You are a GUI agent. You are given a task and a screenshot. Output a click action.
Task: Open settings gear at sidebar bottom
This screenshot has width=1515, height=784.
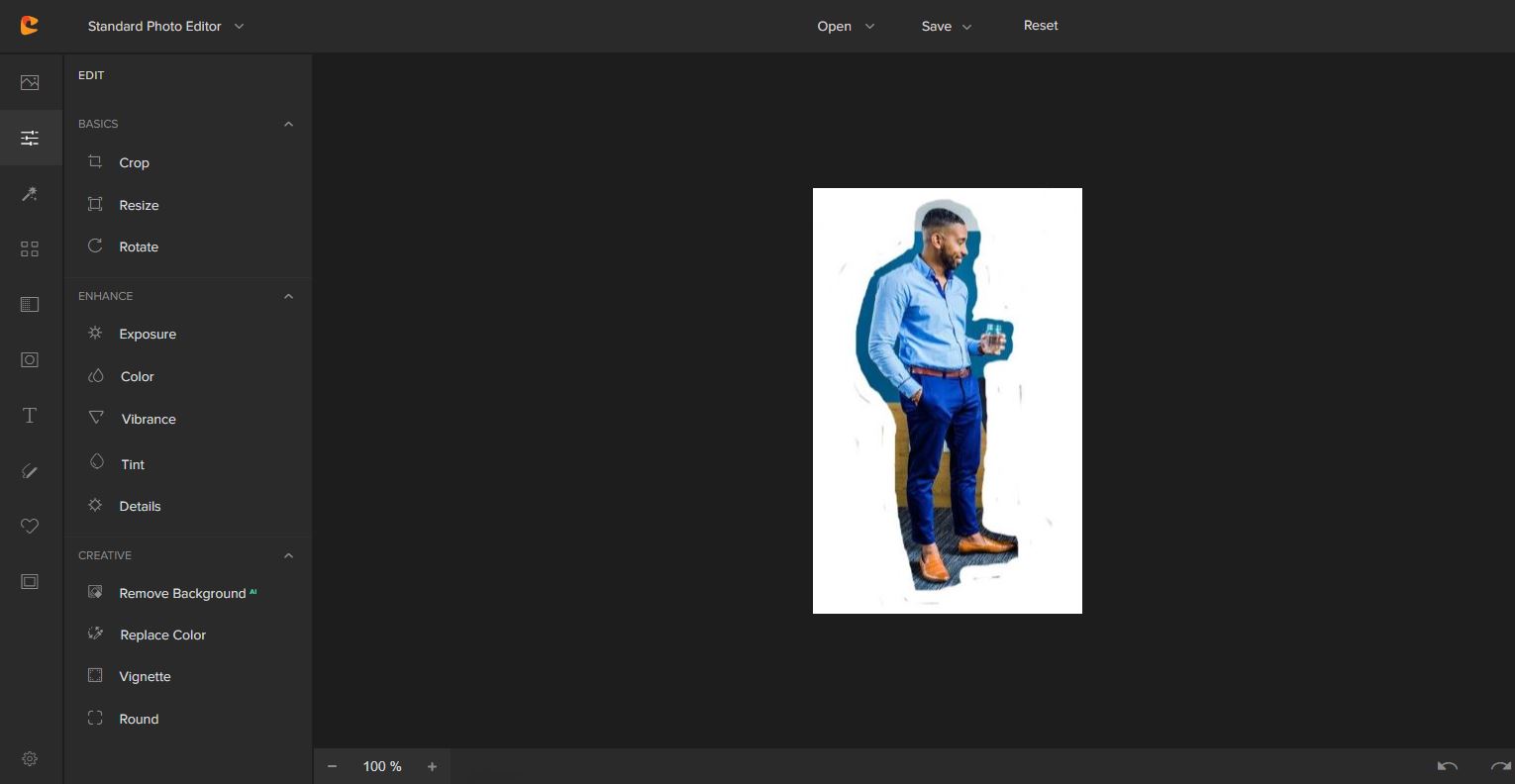pos(30,758)
